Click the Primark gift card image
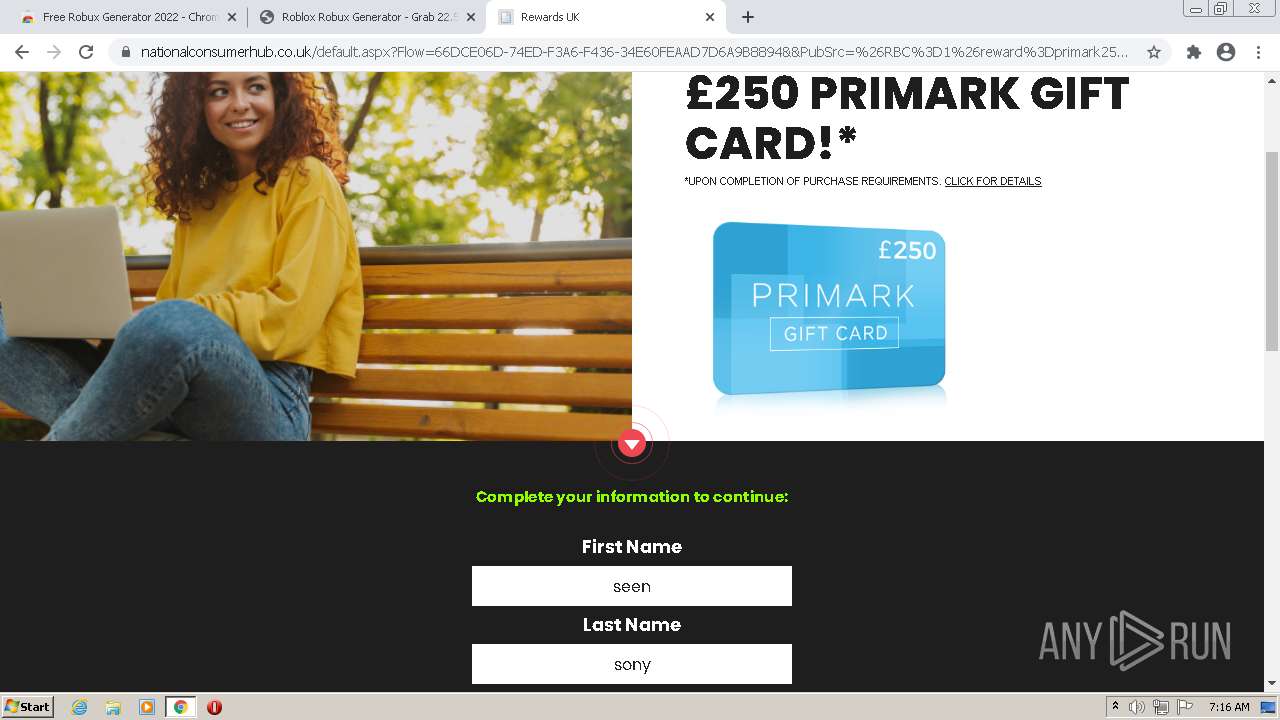This screenshot has height=720, width=1280. click(829, 309)
